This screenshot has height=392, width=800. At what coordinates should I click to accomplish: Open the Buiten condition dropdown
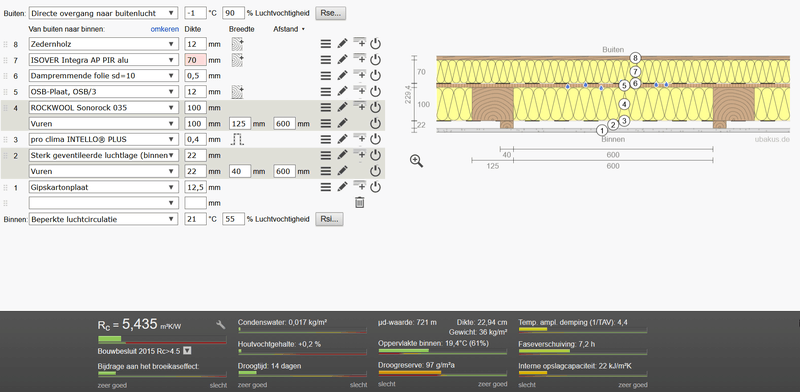(x=104, y=13)
